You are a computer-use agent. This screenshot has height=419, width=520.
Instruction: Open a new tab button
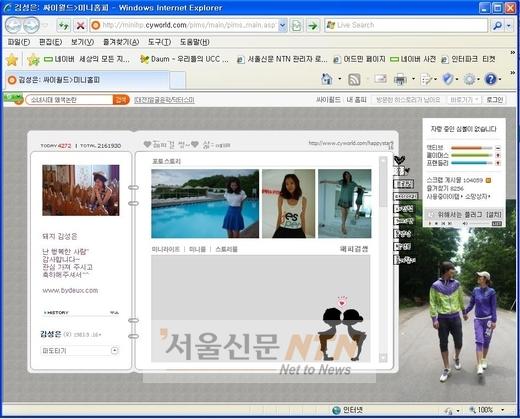point(178,80)
